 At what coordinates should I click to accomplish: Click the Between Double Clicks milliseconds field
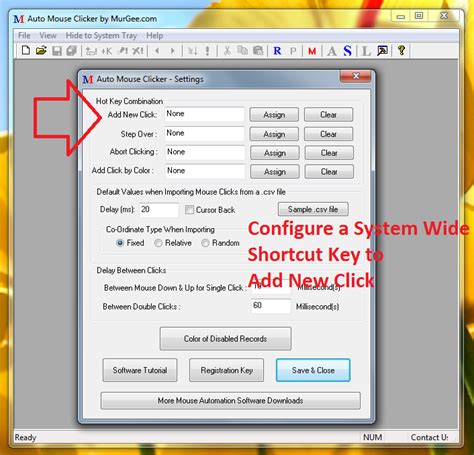pos(271,306)
